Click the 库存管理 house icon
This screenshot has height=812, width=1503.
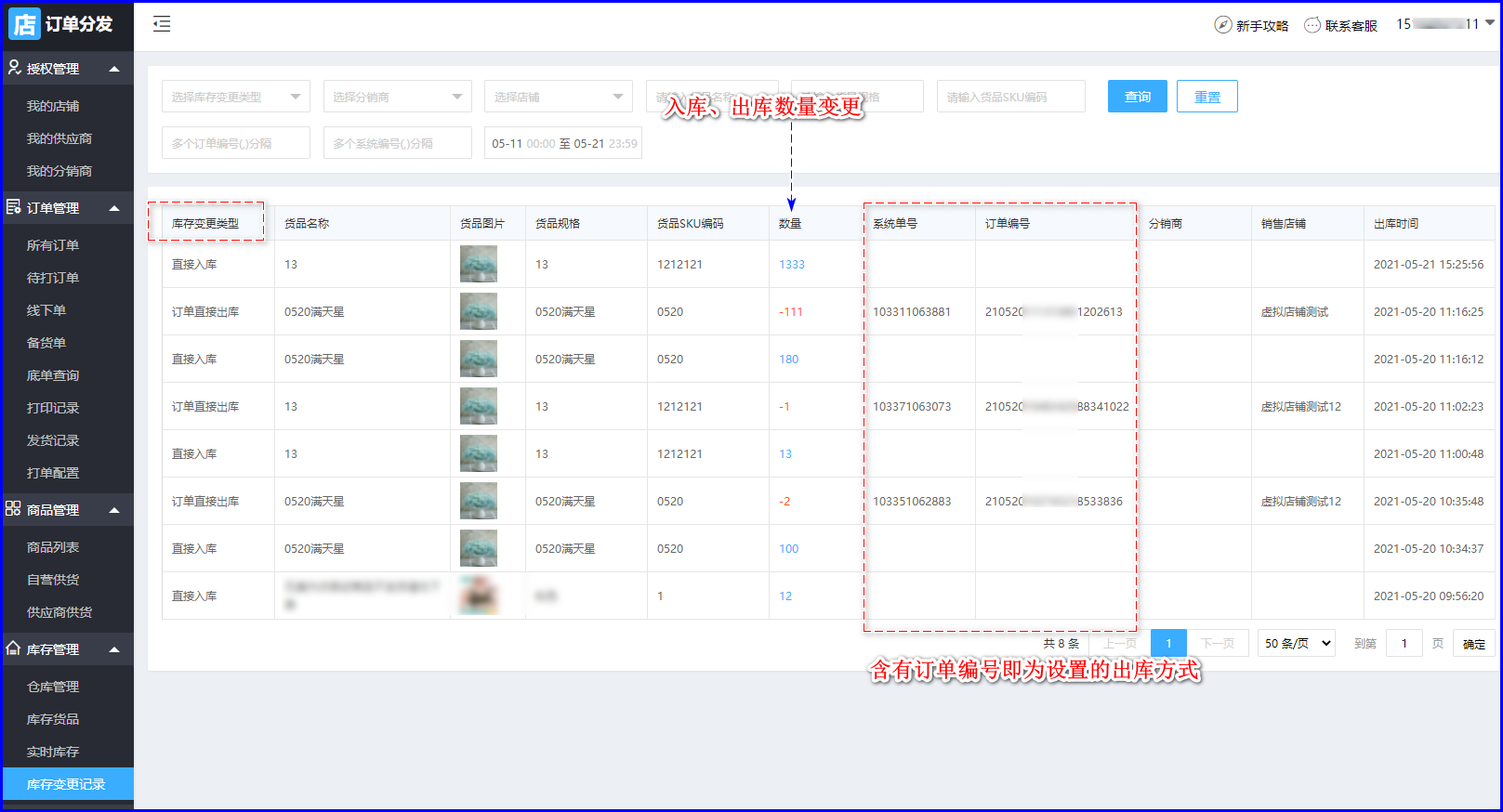(x=14, y=648)
